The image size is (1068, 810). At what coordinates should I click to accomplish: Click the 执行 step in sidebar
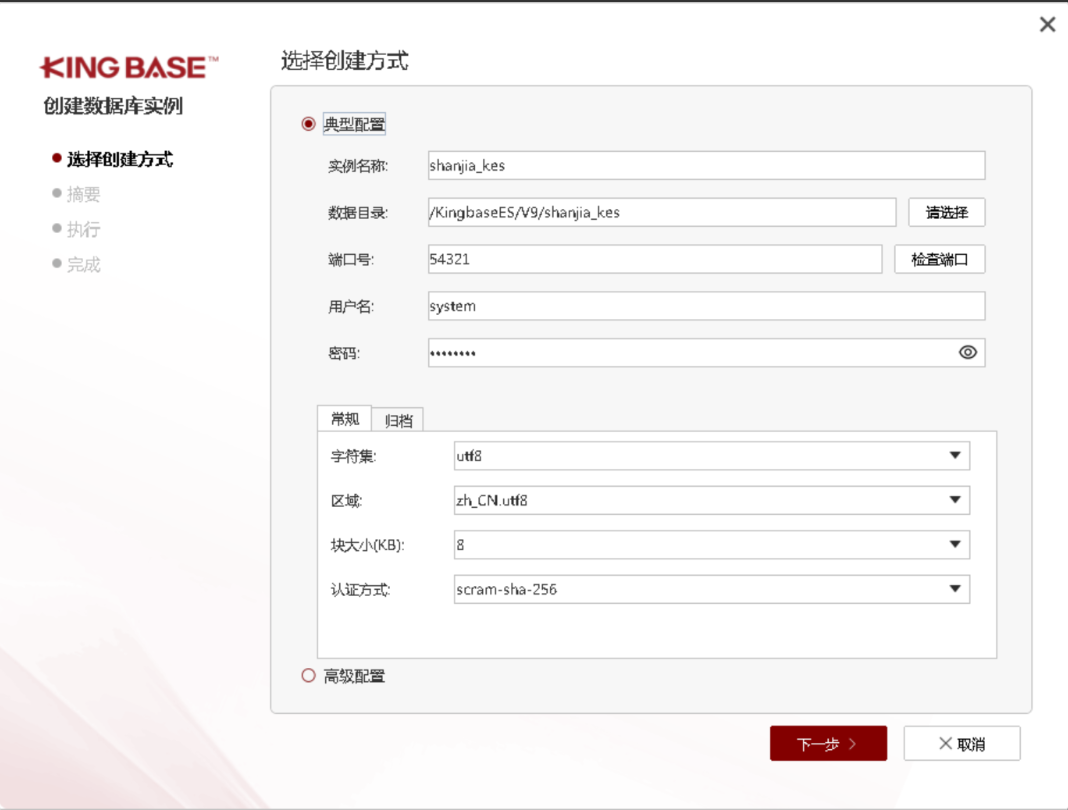pos(83,230)
